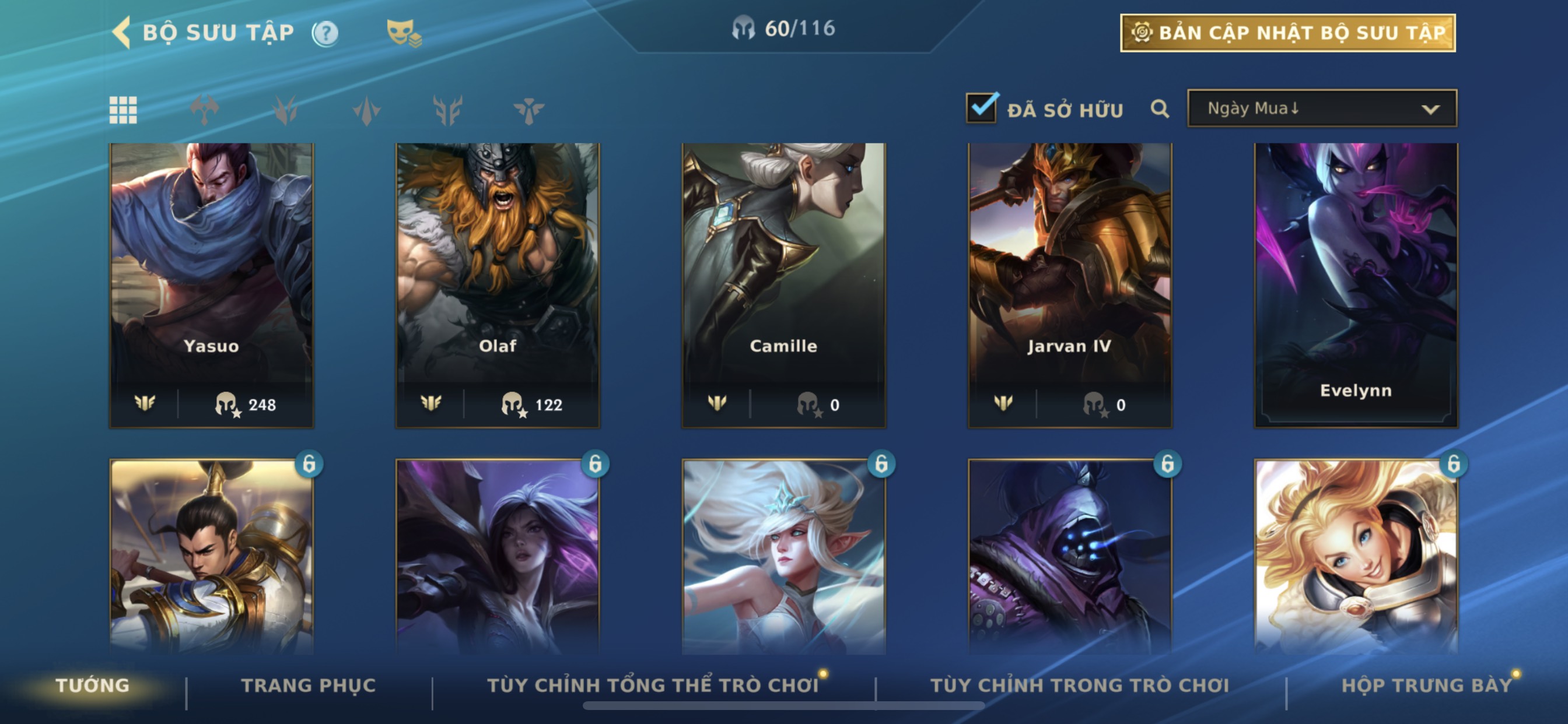The height and width of the screenshot is (724, 1568).
Task: Filter by the third role emblem icon
Action: coord(366,110)
